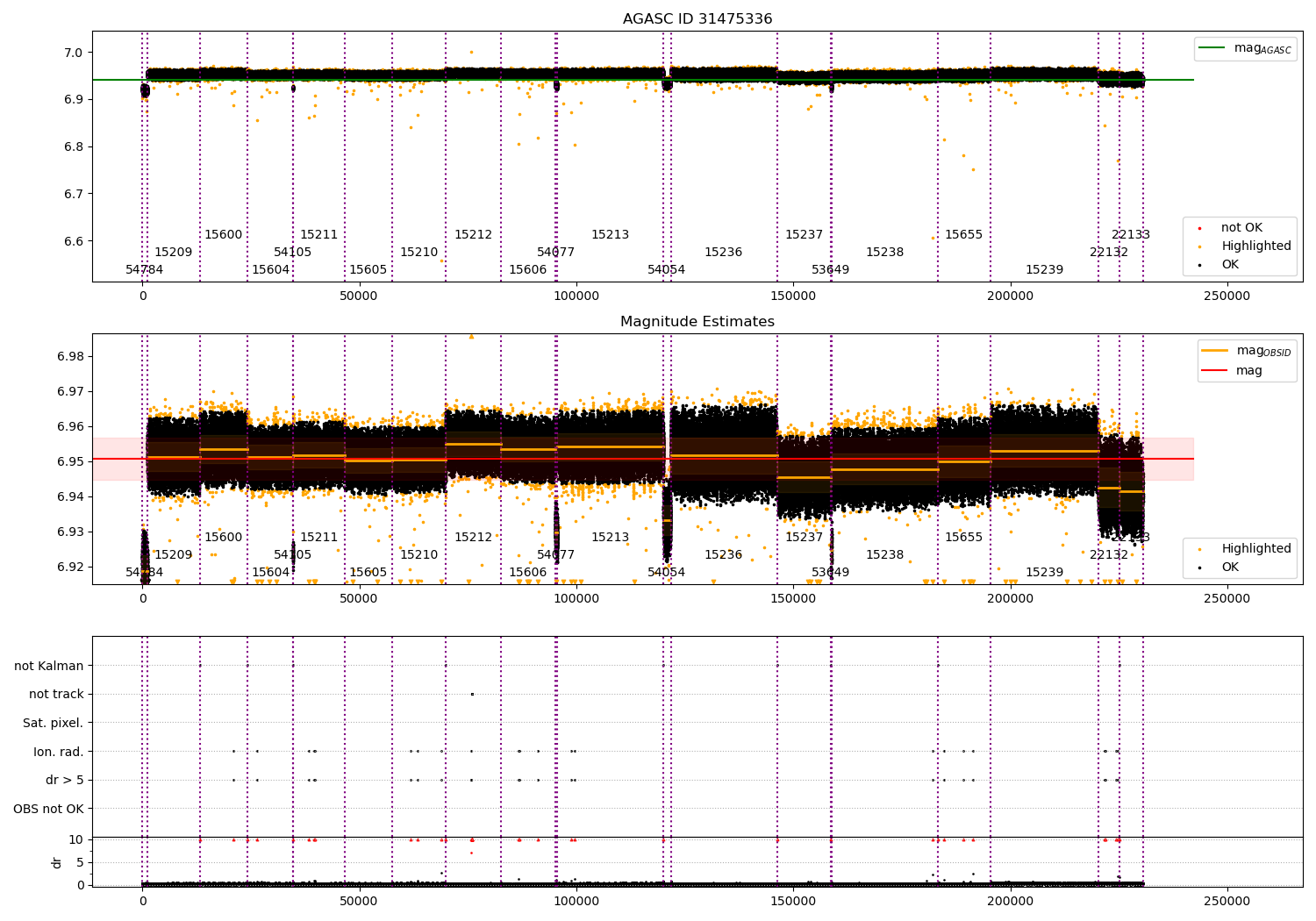The height and width of the screenshot is (921, 1316).
Task: Click the 6.7 y-axis tick label
Action: coord(74,194)
